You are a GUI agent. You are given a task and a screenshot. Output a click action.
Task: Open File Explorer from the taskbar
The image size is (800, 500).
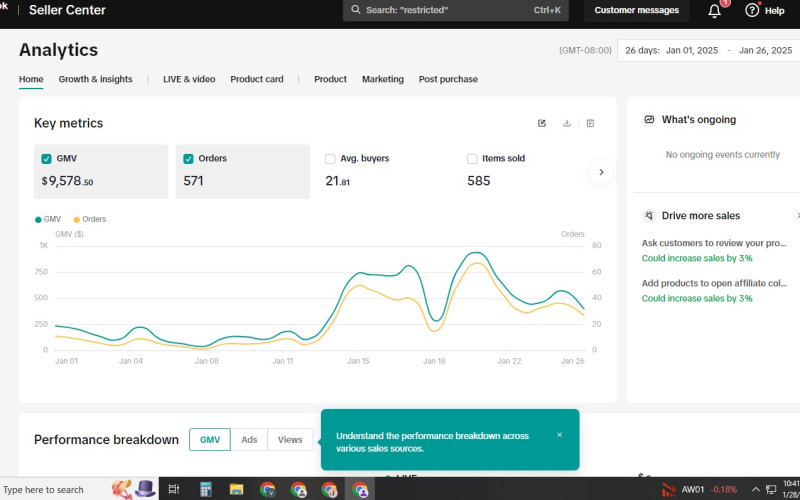coord(236,489)
